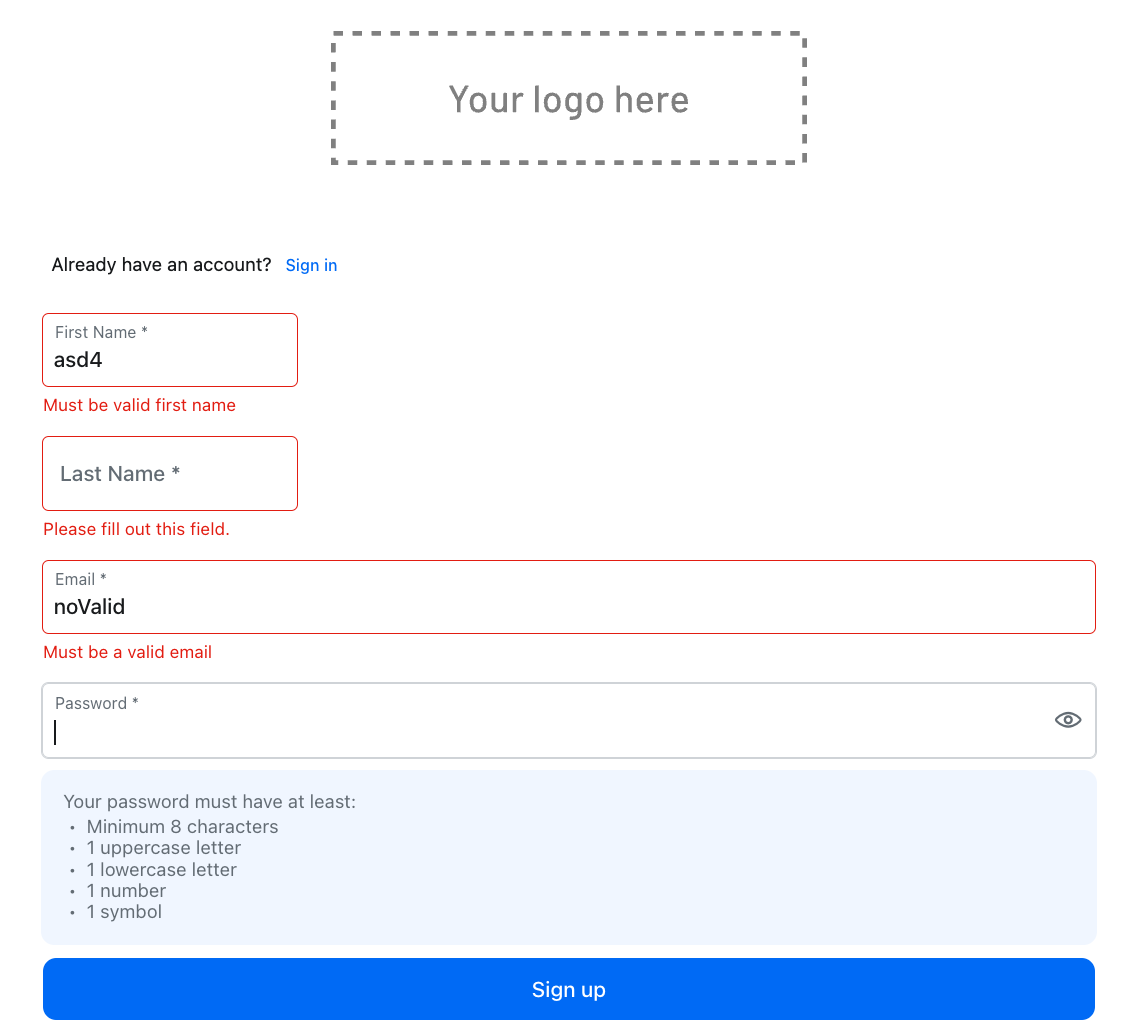Click the '1 number' requirement

126,891
